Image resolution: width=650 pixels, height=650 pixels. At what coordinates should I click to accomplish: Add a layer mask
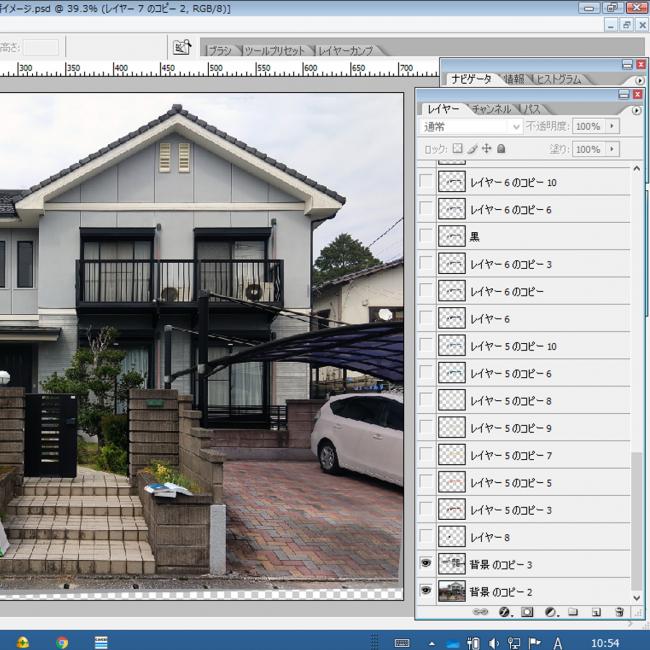pyautogui.click(x=527, y=611)
